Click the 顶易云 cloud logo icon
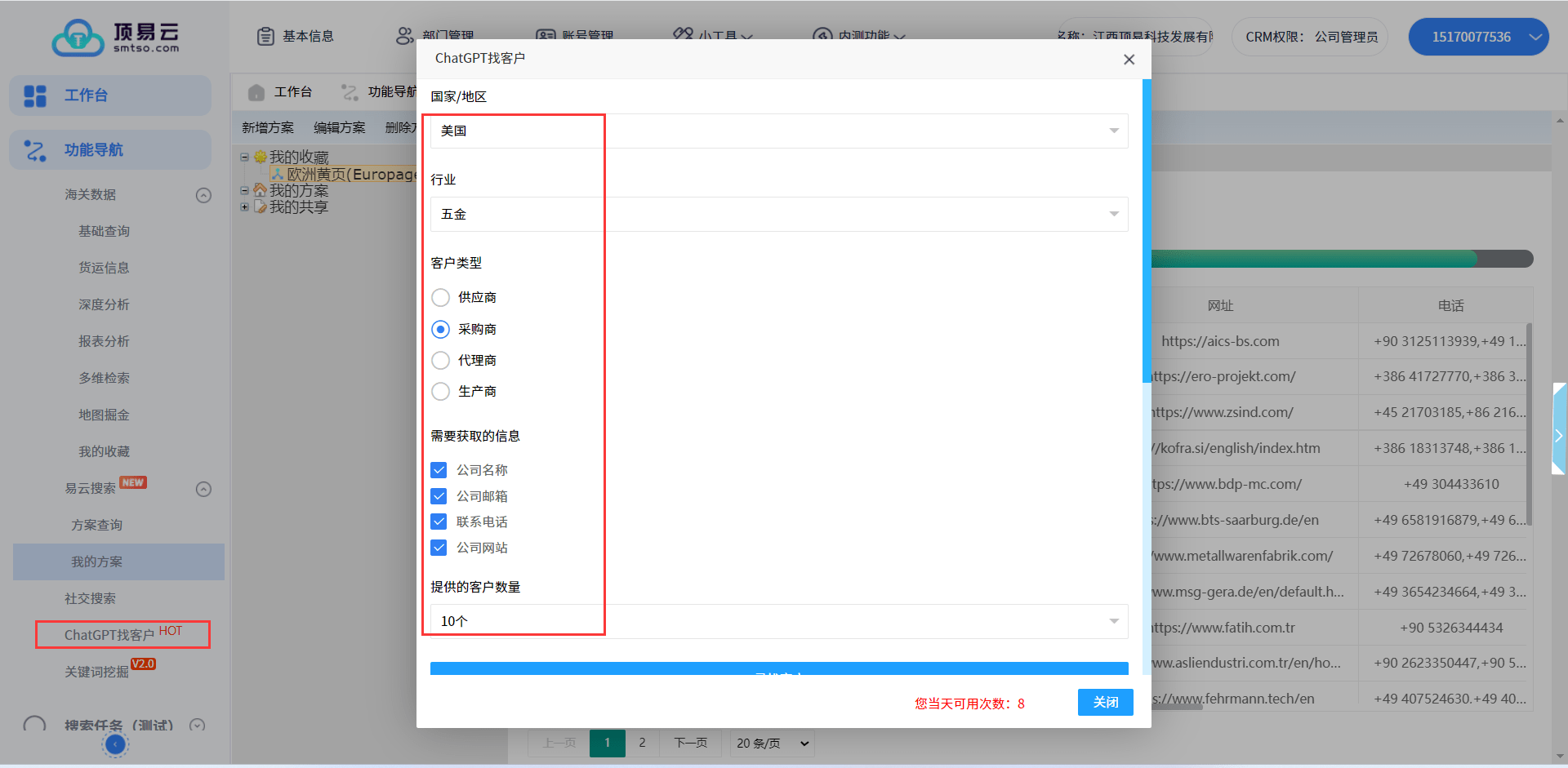Screen dimensions: 1568x768 [x=78, y=37]
